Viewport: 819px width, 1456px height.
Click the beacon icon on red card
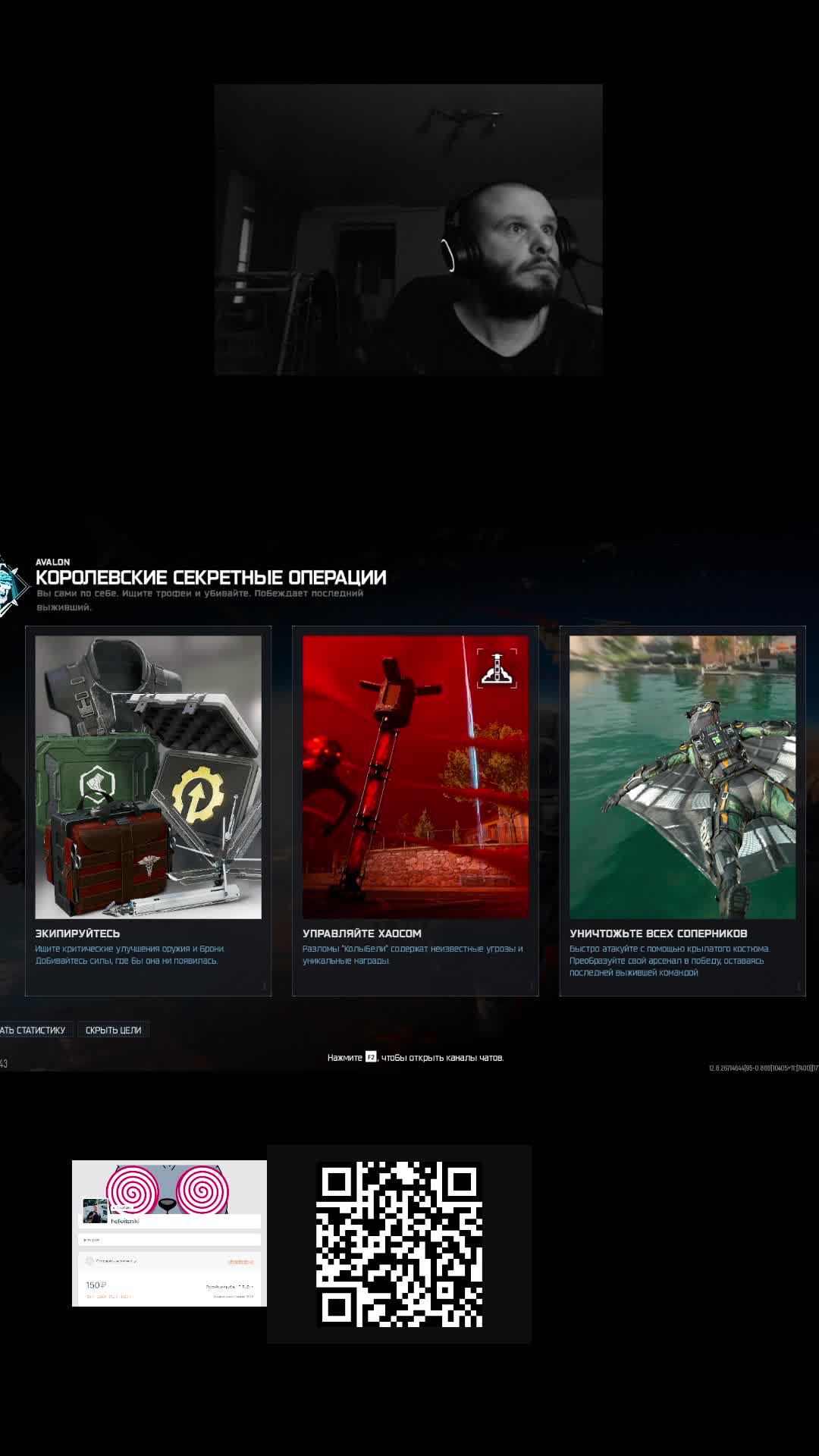497,667
